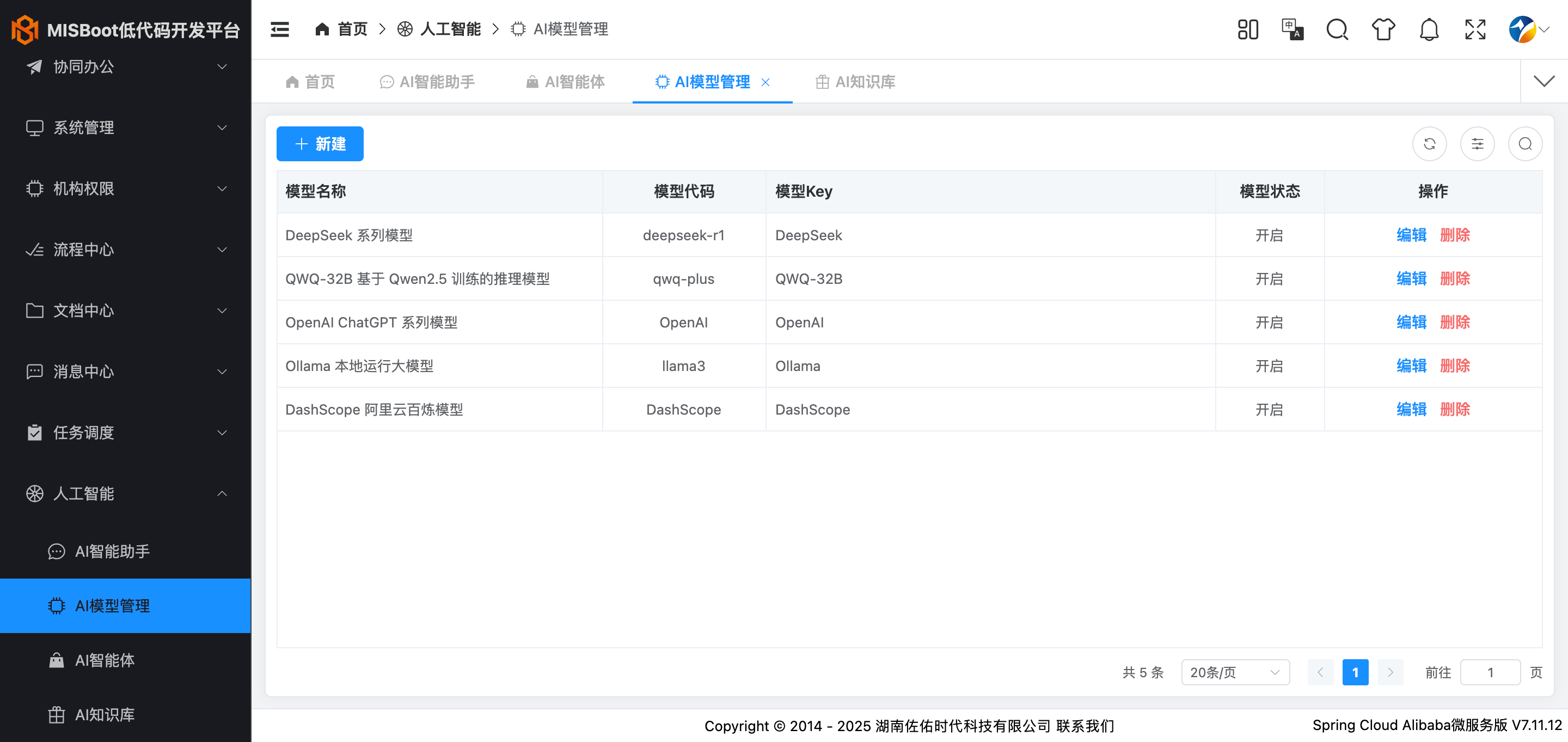Select AI模型管理 in the sidebar

[x=125, y=606]
